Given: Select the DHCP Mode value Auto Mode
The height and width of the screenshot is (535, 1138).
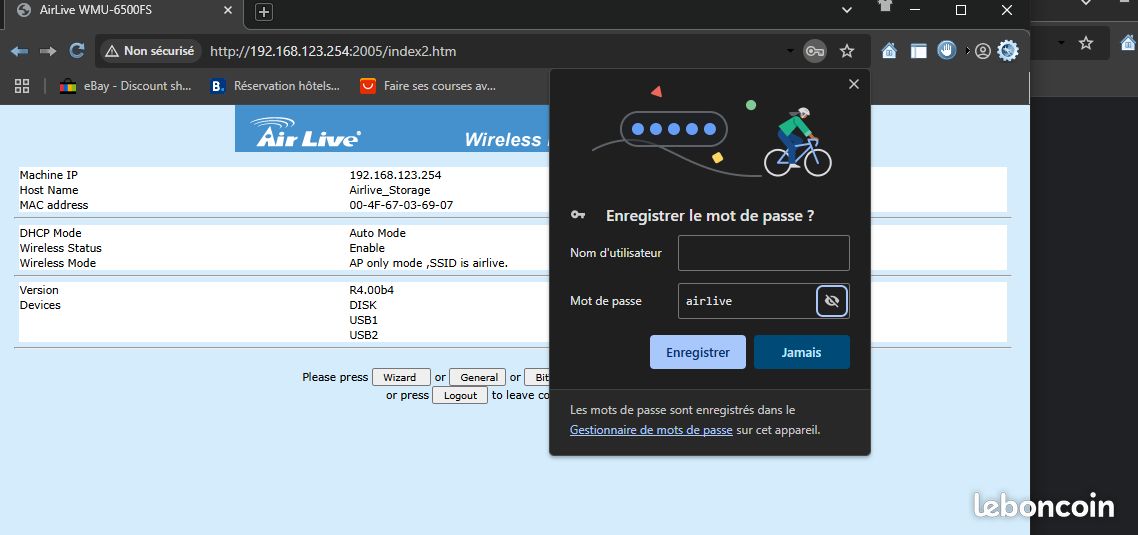Looking at the screenshot, I should [377, 233].
